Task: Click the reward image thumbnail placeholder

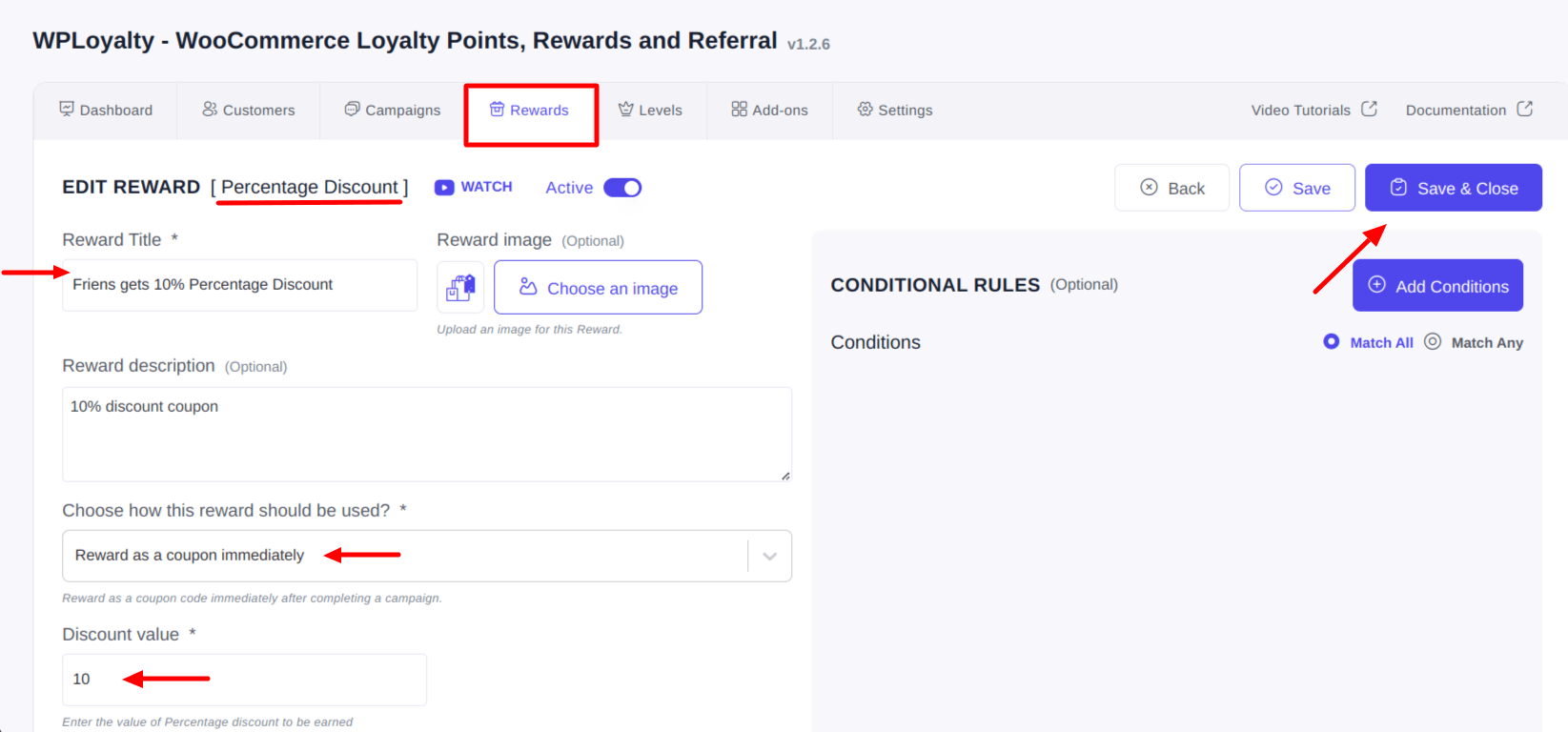Action: [460, 287]
